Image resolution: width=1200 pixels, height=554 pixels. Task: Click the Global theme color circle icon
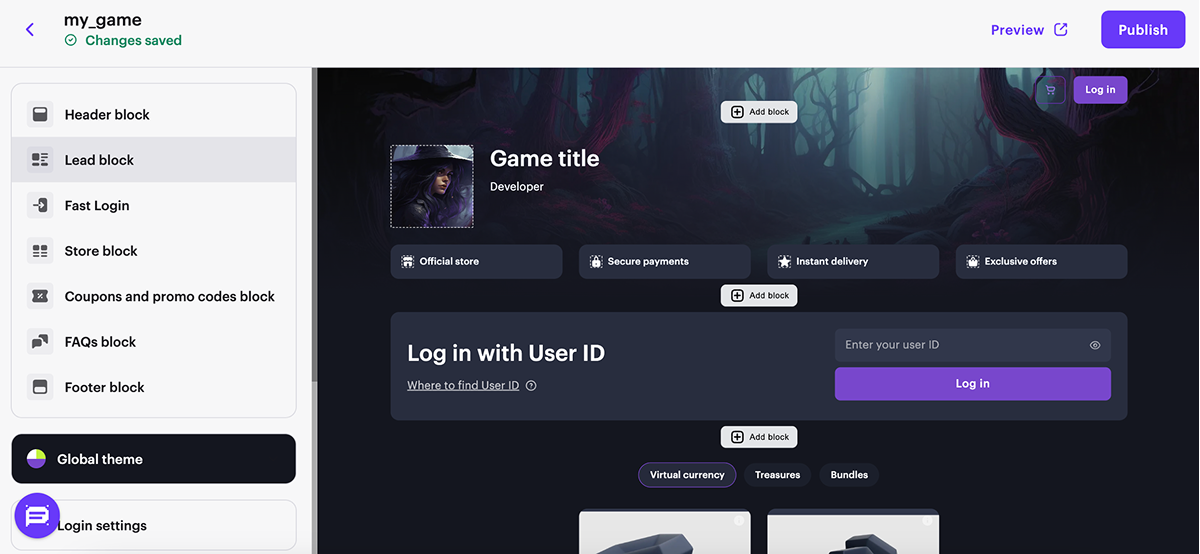pos(36,459)
